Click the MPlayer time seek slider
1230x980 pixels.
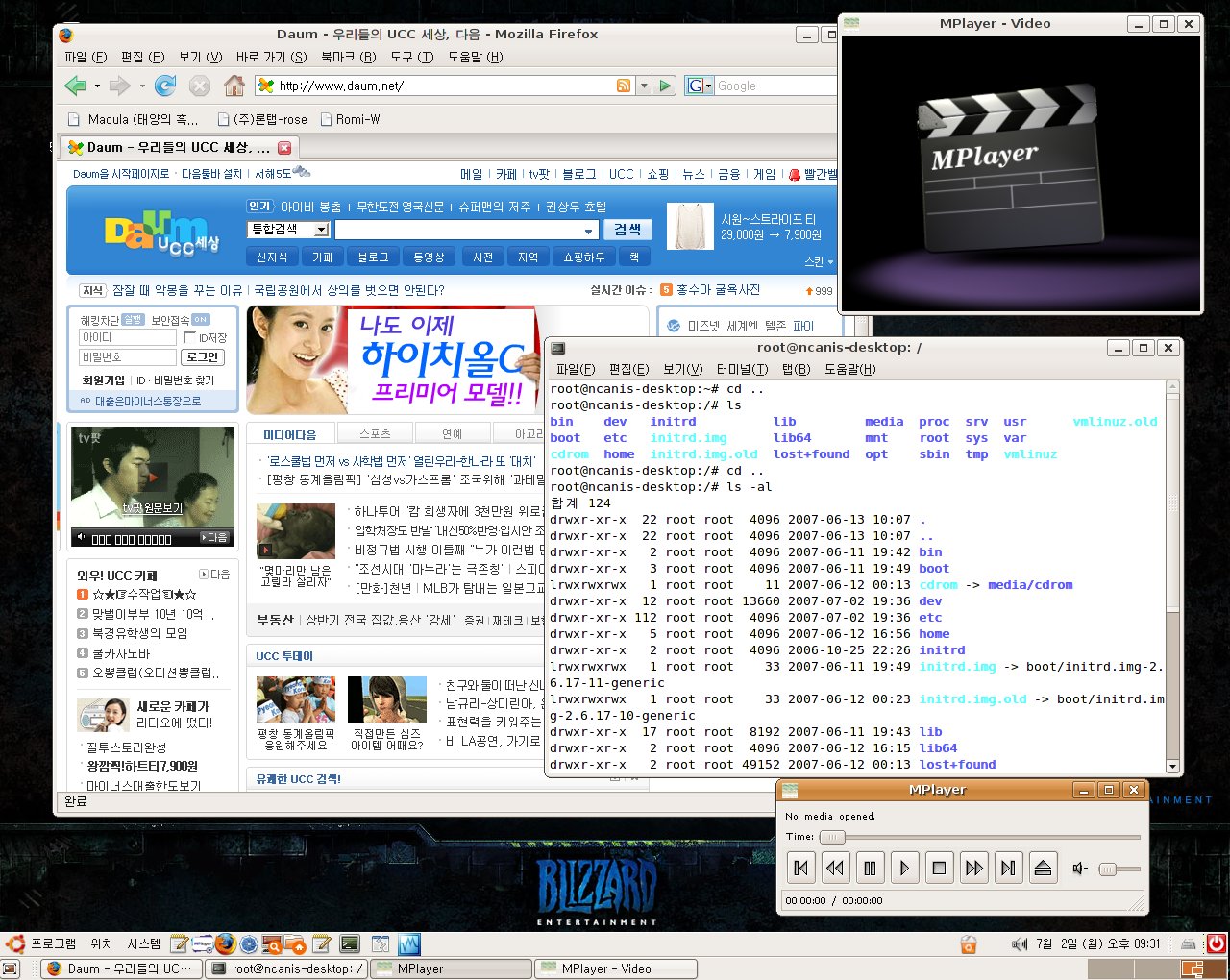(x=979, y=837)
